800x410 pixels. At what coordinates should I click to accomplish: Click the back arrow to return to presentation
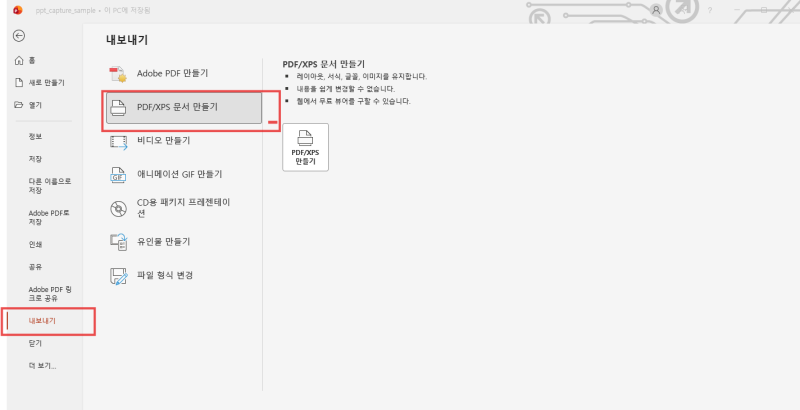19,36
